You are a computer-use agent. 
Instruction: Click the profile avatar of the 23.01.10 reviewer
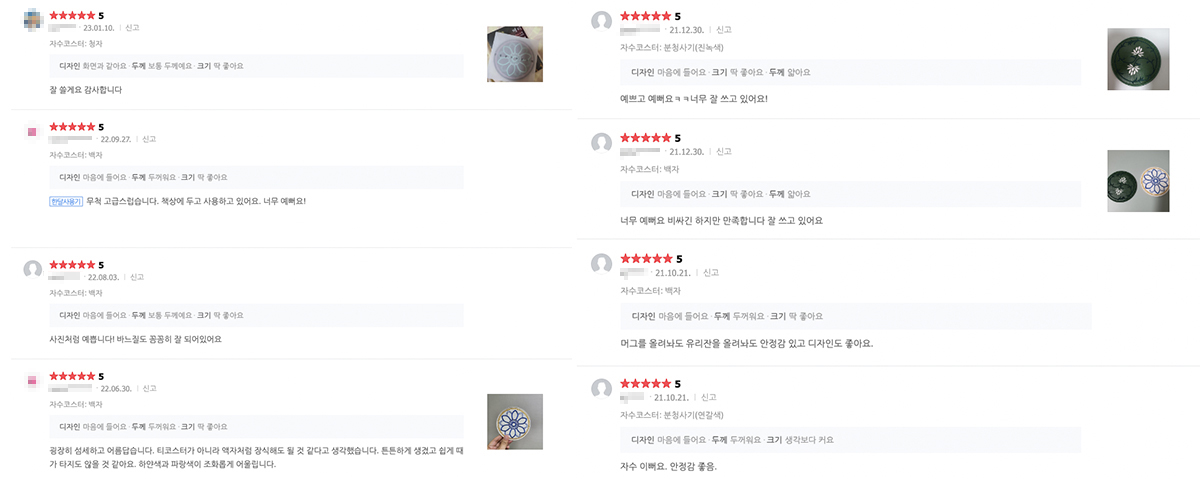coord(32,20)
